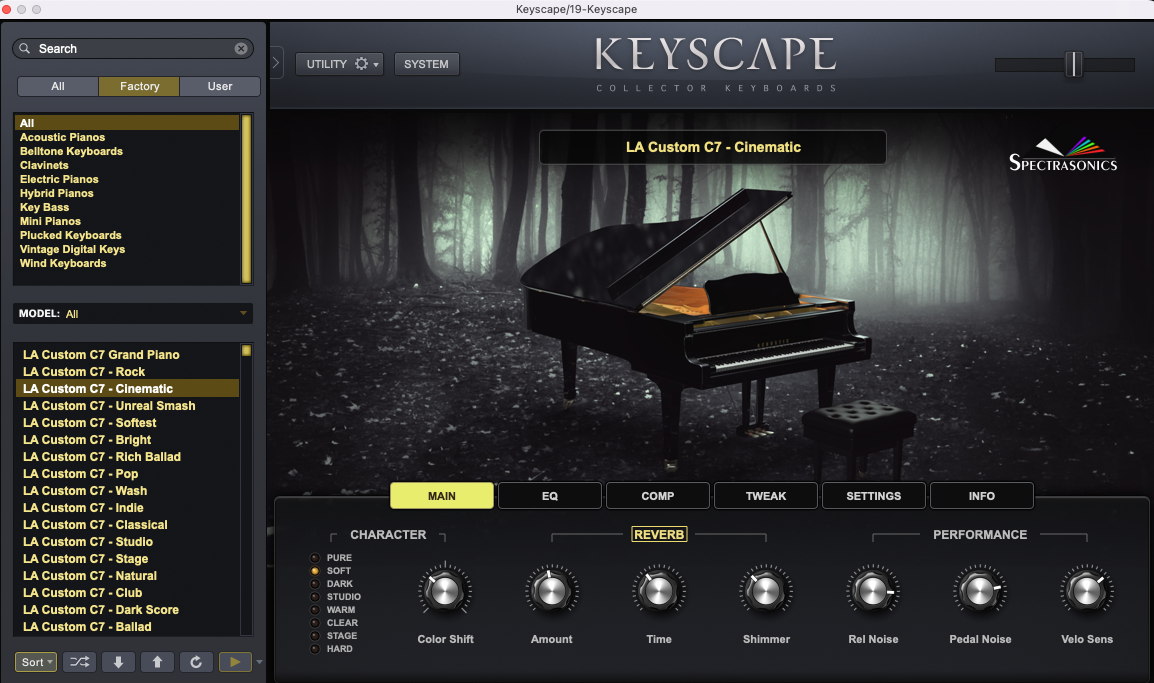Click the Rel Noise knob
This screenshot has height=683, width=1154.
point(873,591)
